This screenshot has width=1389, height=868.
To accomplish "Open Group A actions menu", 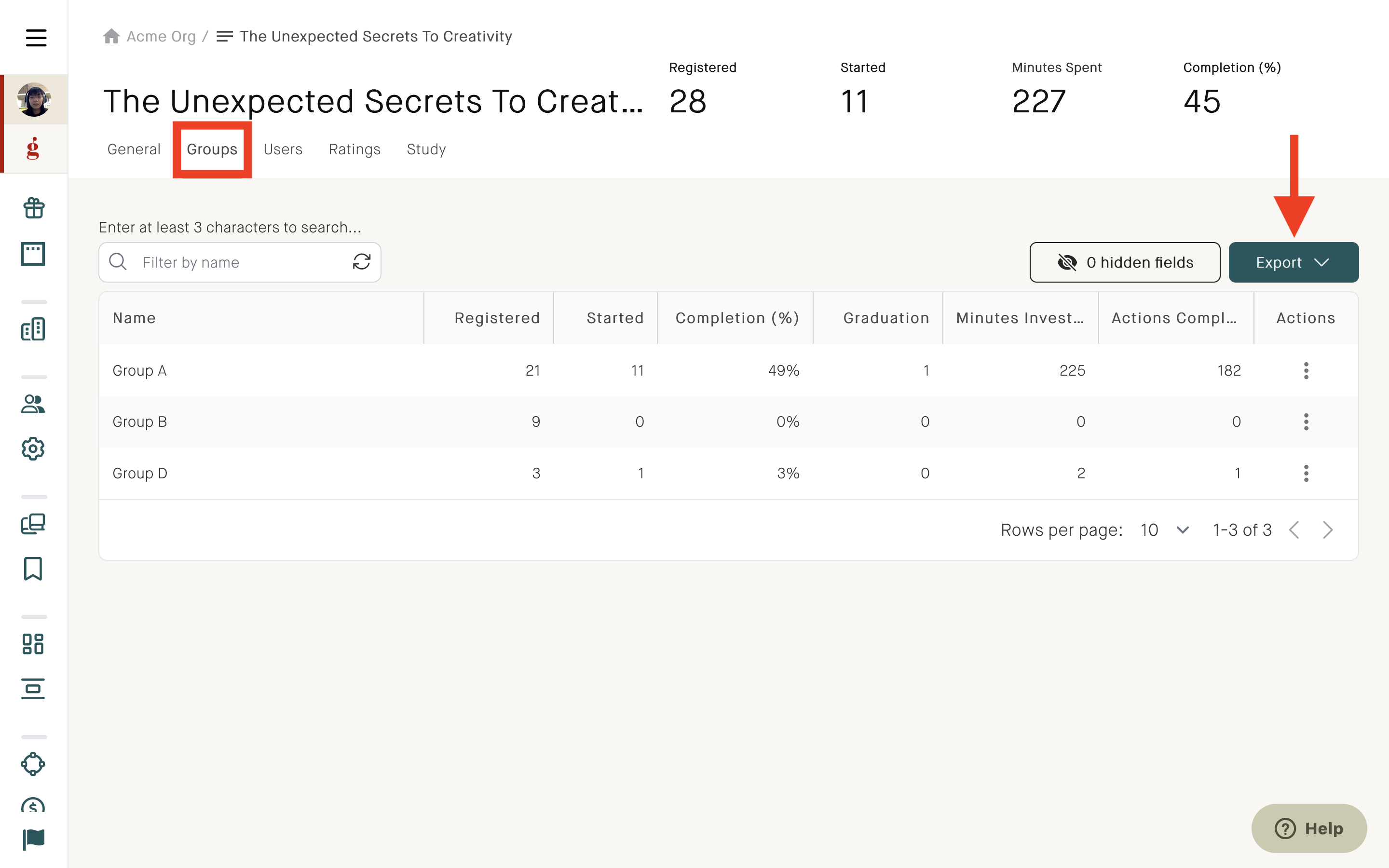I will (1306, 370).
